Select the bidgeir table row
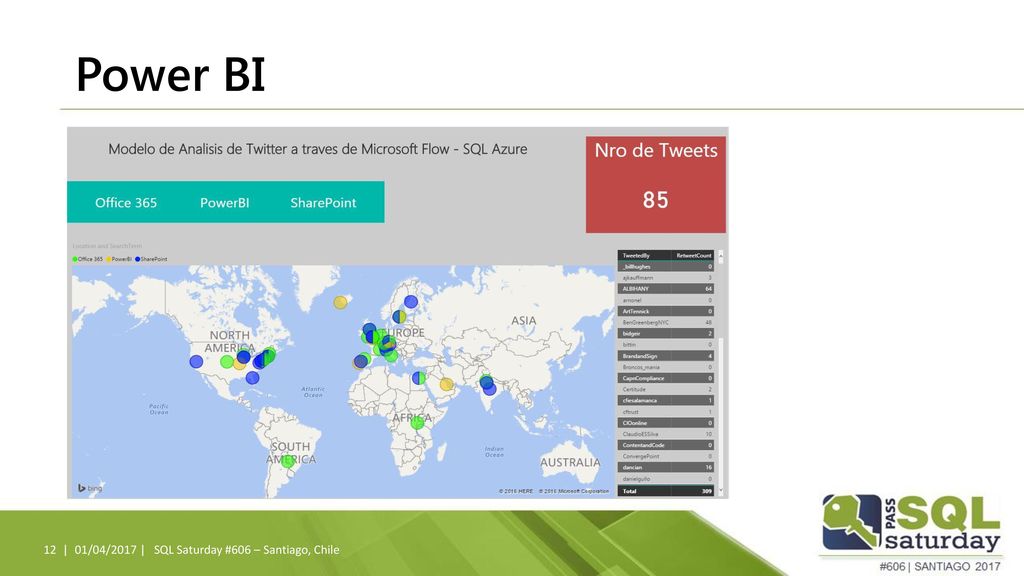1024x576 pixels. pyautogui.click(x=666, y=334)
